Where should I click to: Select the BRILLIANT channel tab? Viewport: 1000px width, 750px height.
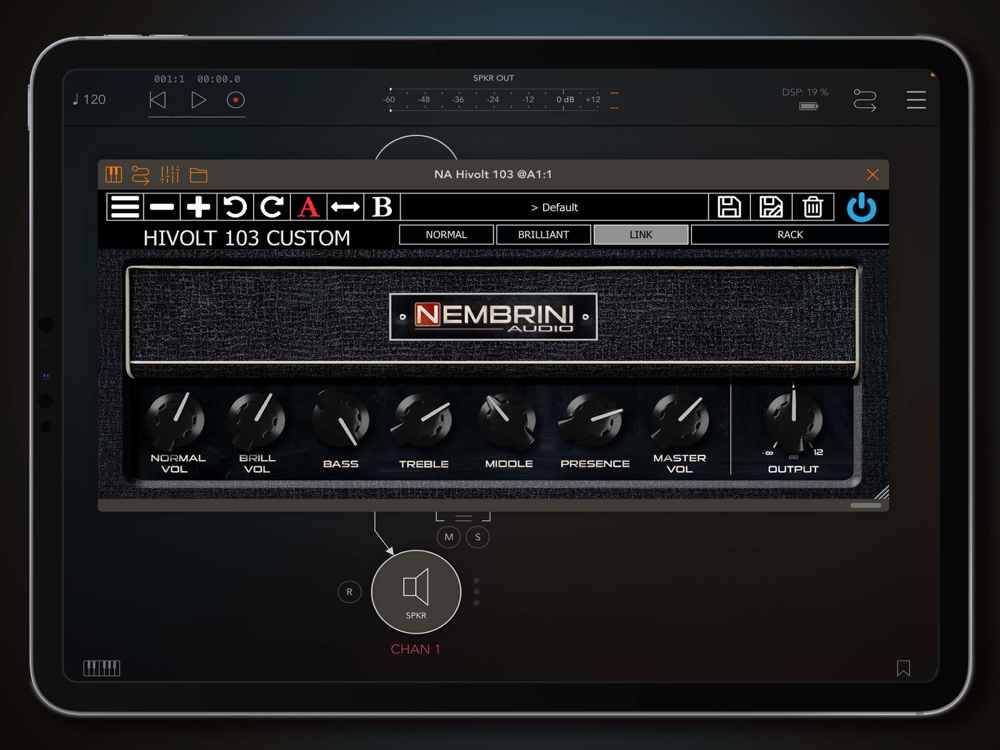[x=543, y=235]
